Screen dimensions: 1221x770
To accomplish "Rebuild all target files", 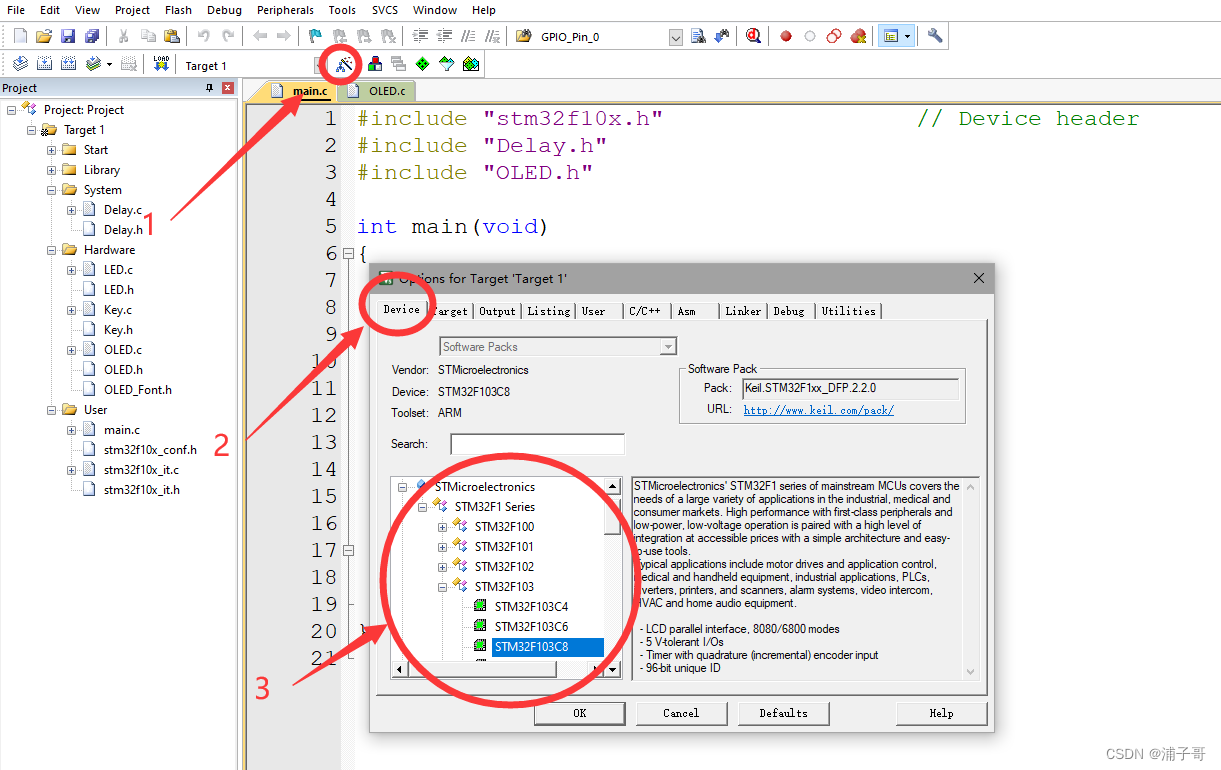I will coord(68,64).
